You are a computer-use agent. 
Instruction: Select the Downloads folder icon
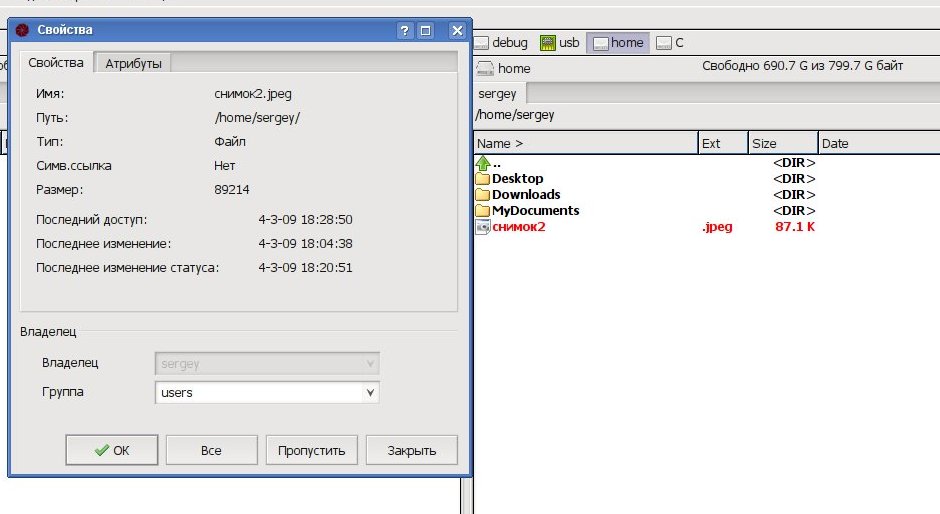(483, 195)
